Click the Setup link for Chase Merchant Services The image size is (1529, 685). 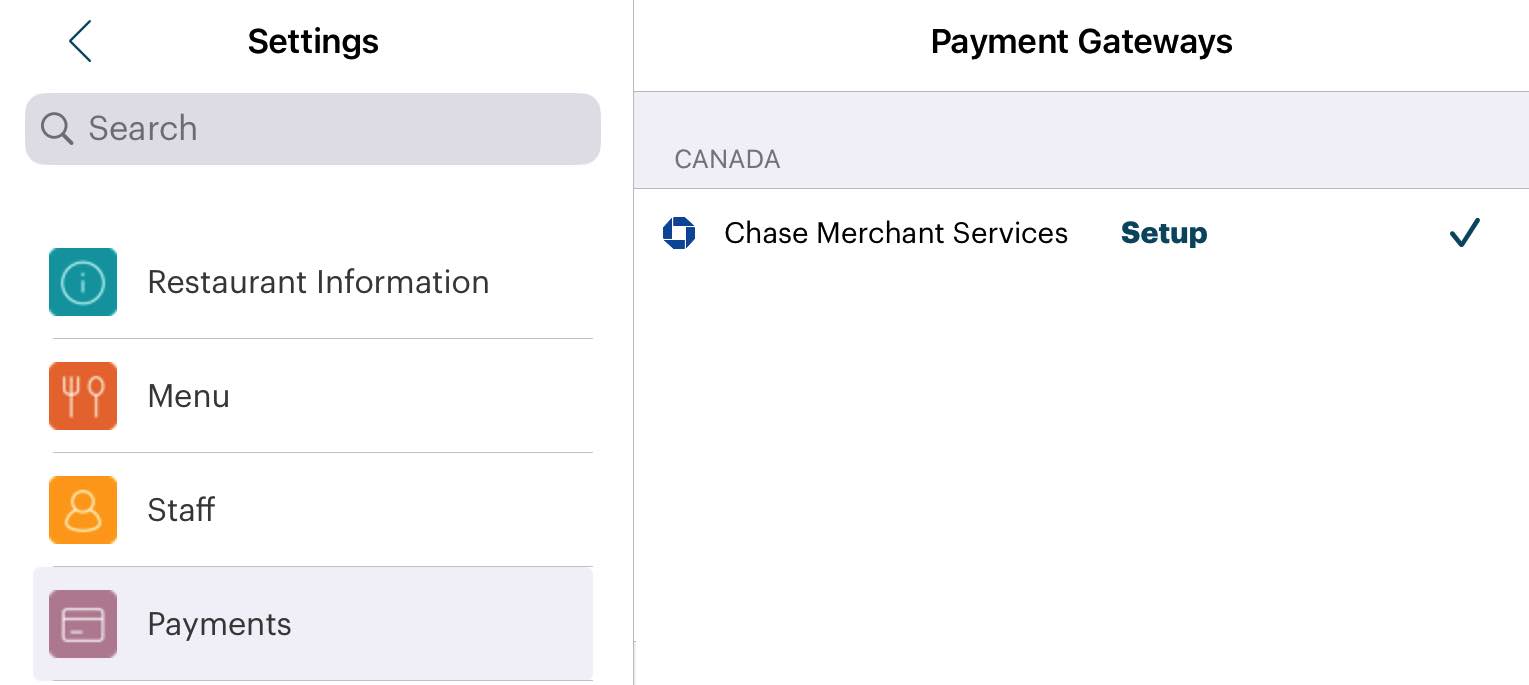pos(1163,233)
